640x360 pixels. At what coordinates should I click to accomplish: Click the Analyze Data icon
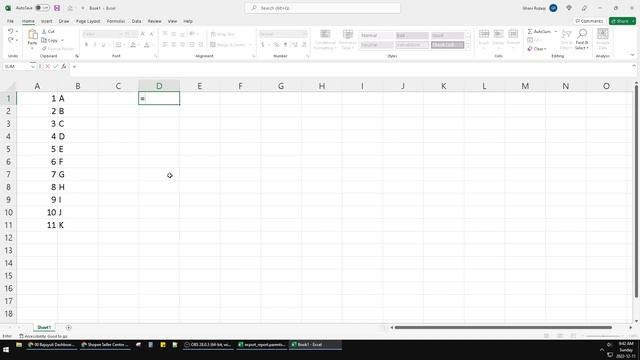click(x=602, y=39)
